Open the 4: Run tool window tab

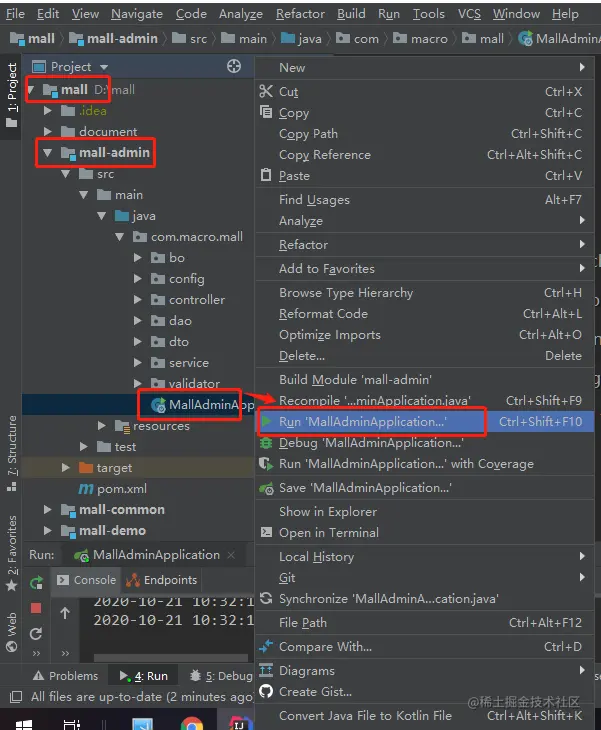pos(143,676)
